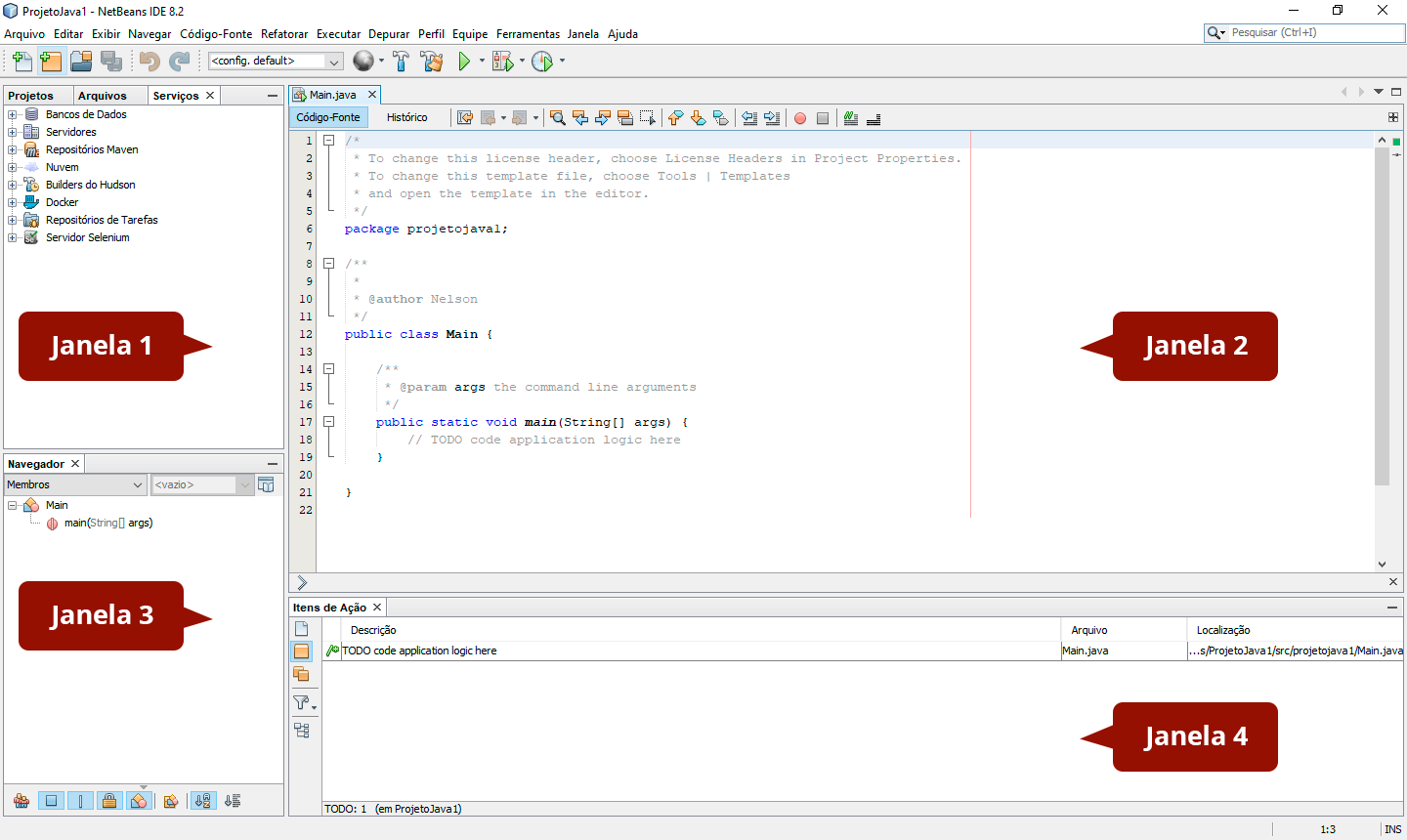Image resolution: width=1407 pixels, height=840 pixels.
Task: Click Find Previous Occurrence icon
Action: click(x=580, y=118)
